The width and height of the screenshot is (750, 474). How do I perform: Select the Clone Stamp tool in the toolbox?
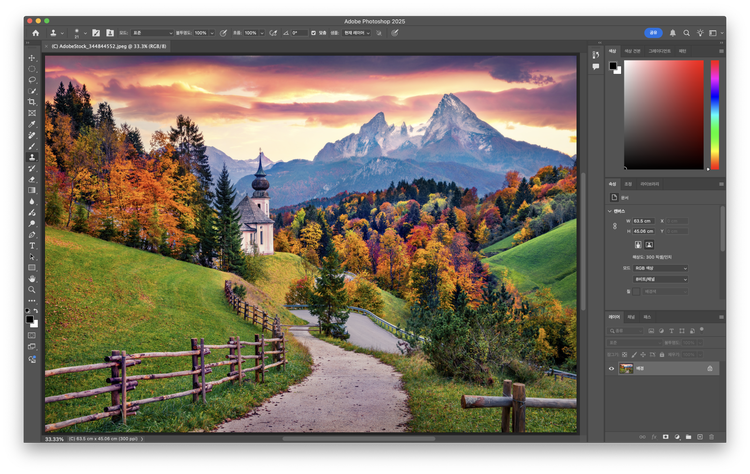click(32, 157)
